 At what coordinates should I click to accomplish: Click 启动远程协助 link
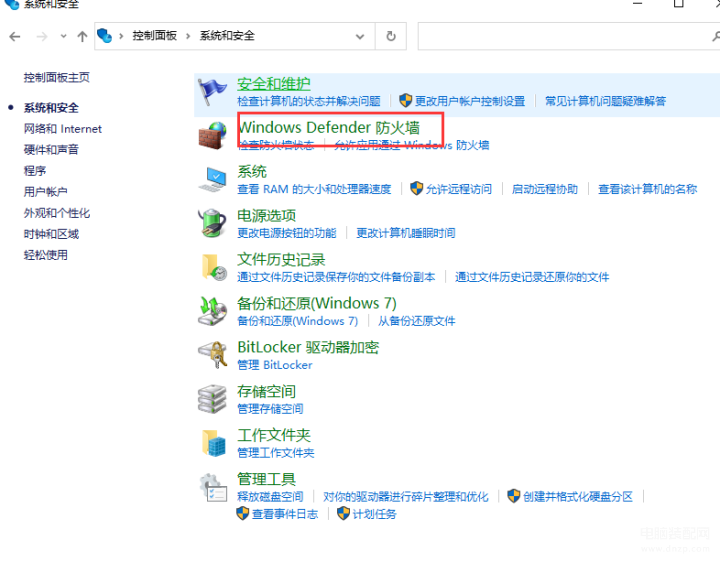coord(545,189)
